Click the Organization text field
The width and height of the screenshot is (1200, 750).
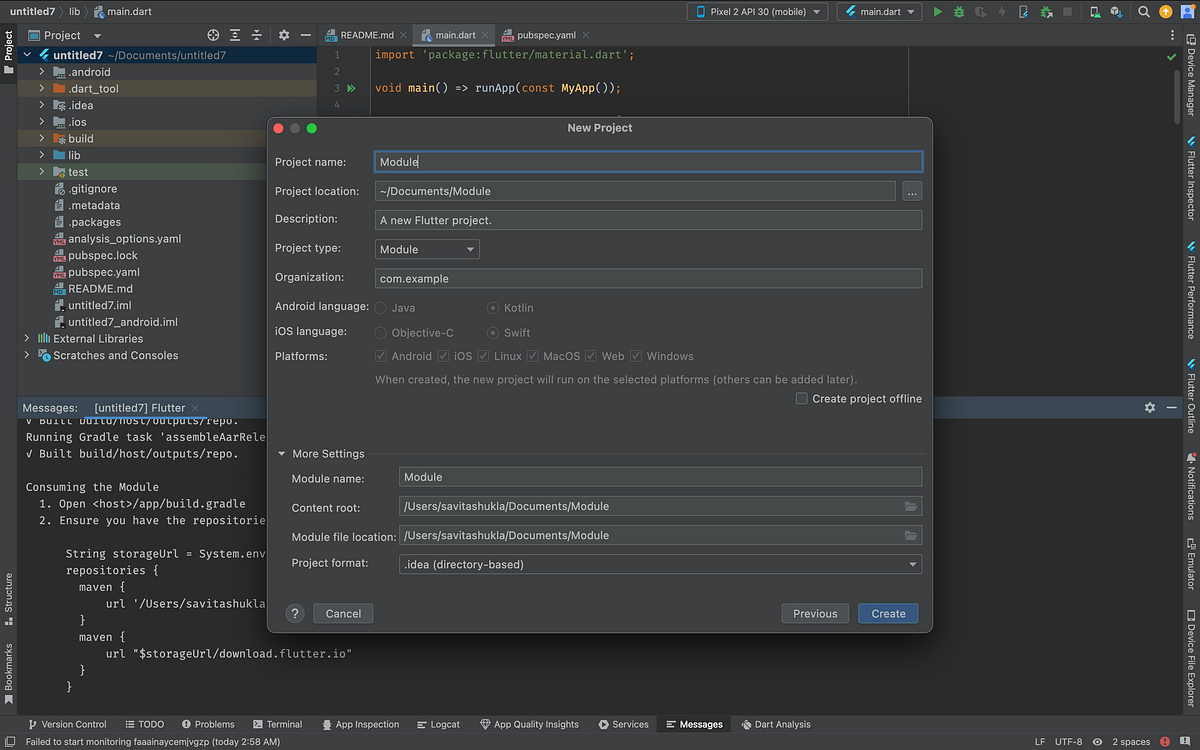(648, 279)
